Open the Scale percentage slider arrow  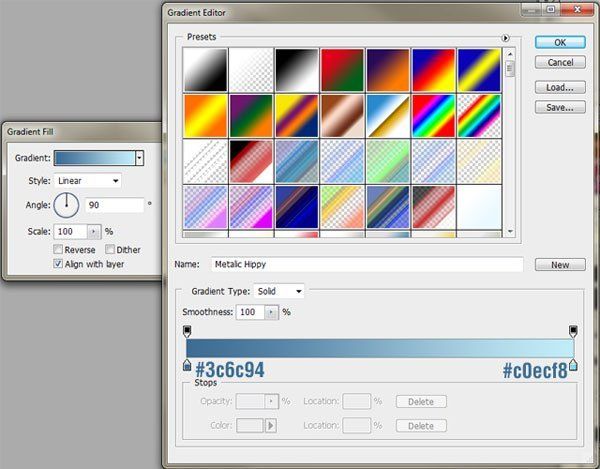(94, 231)
